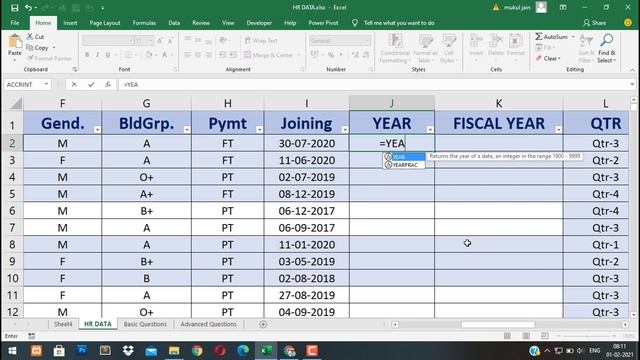The image size is (640, 360).
Task: Toggle Underline formatting button
Action: click(108, 55)
